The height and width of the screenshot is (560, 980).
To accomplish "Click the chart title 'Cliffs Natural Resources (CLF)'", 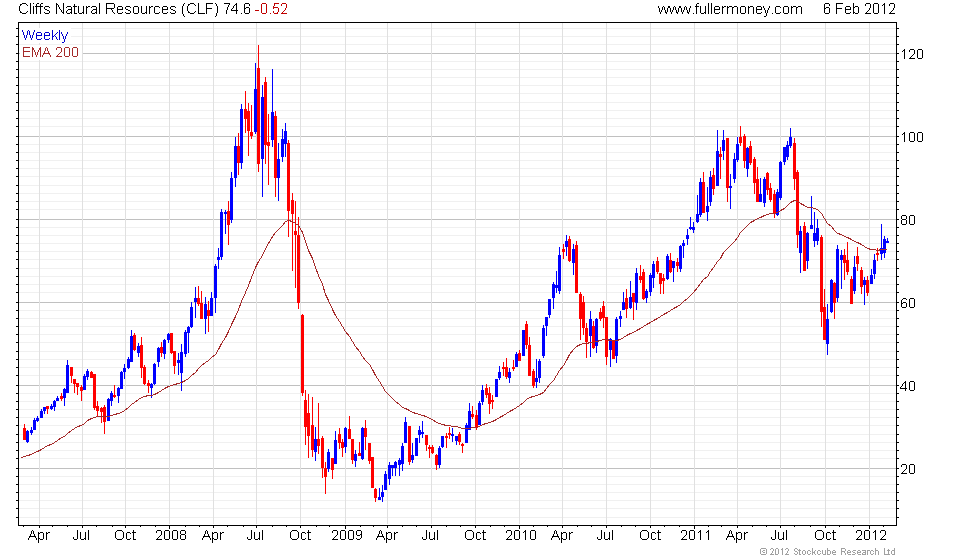I will pyautogui.click(x=119, y=9).
